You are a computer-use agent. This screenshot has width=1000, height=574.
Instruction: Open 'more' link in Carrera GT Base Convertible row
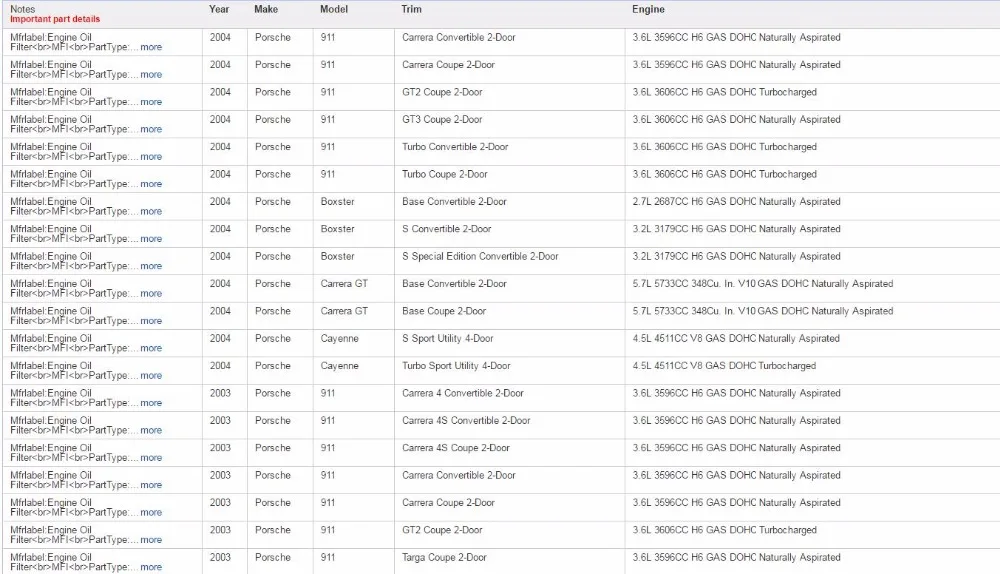pos(151,294)
